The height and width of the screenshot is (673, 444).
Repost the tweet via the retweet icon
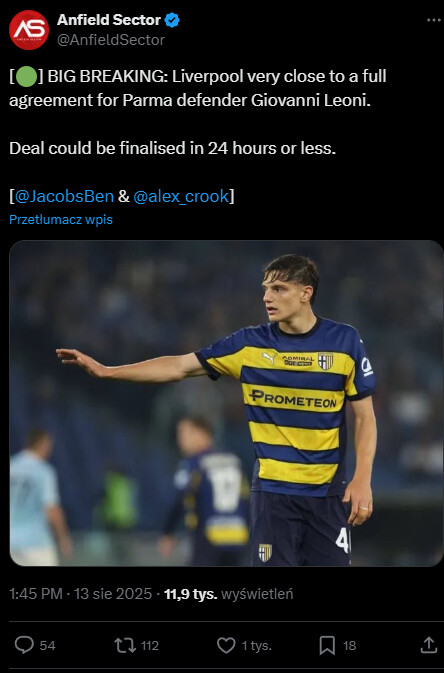125,645
